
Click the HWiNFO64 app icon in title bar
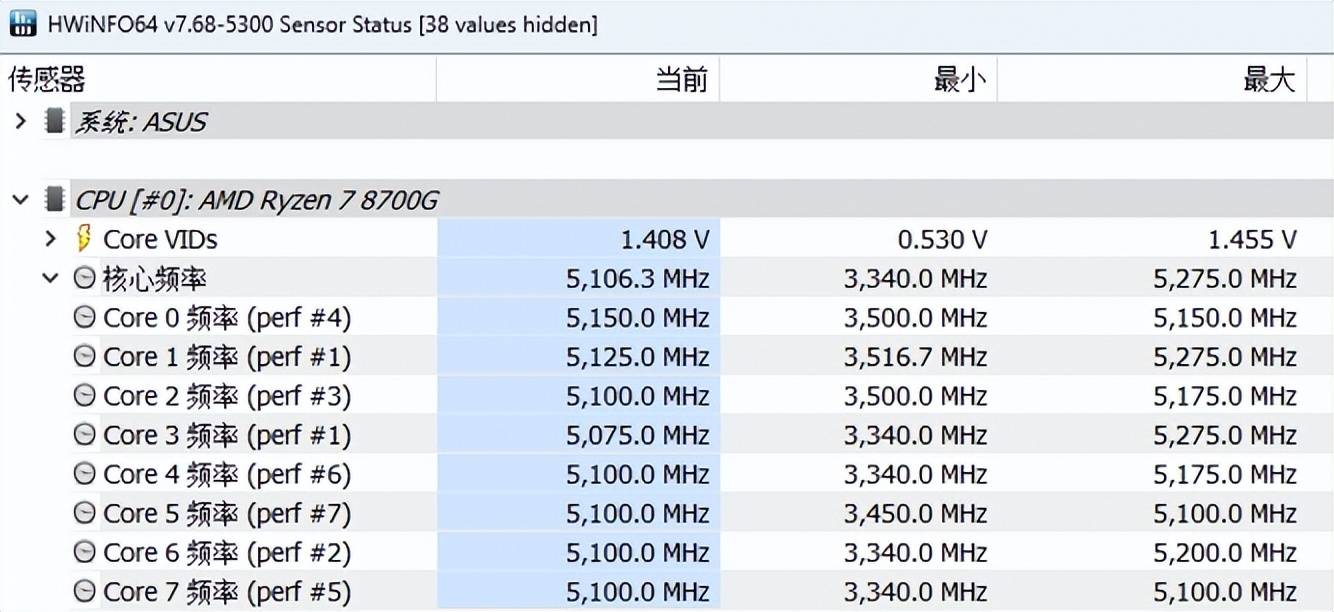tap(22, 24)
